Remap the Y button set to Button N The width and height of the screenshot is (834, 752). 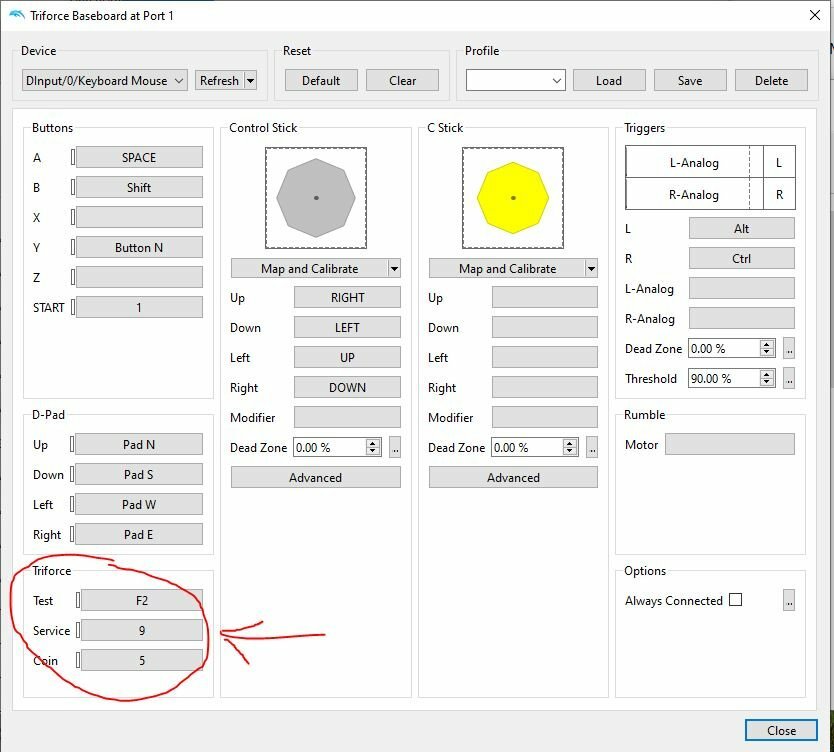coord(139,247)
